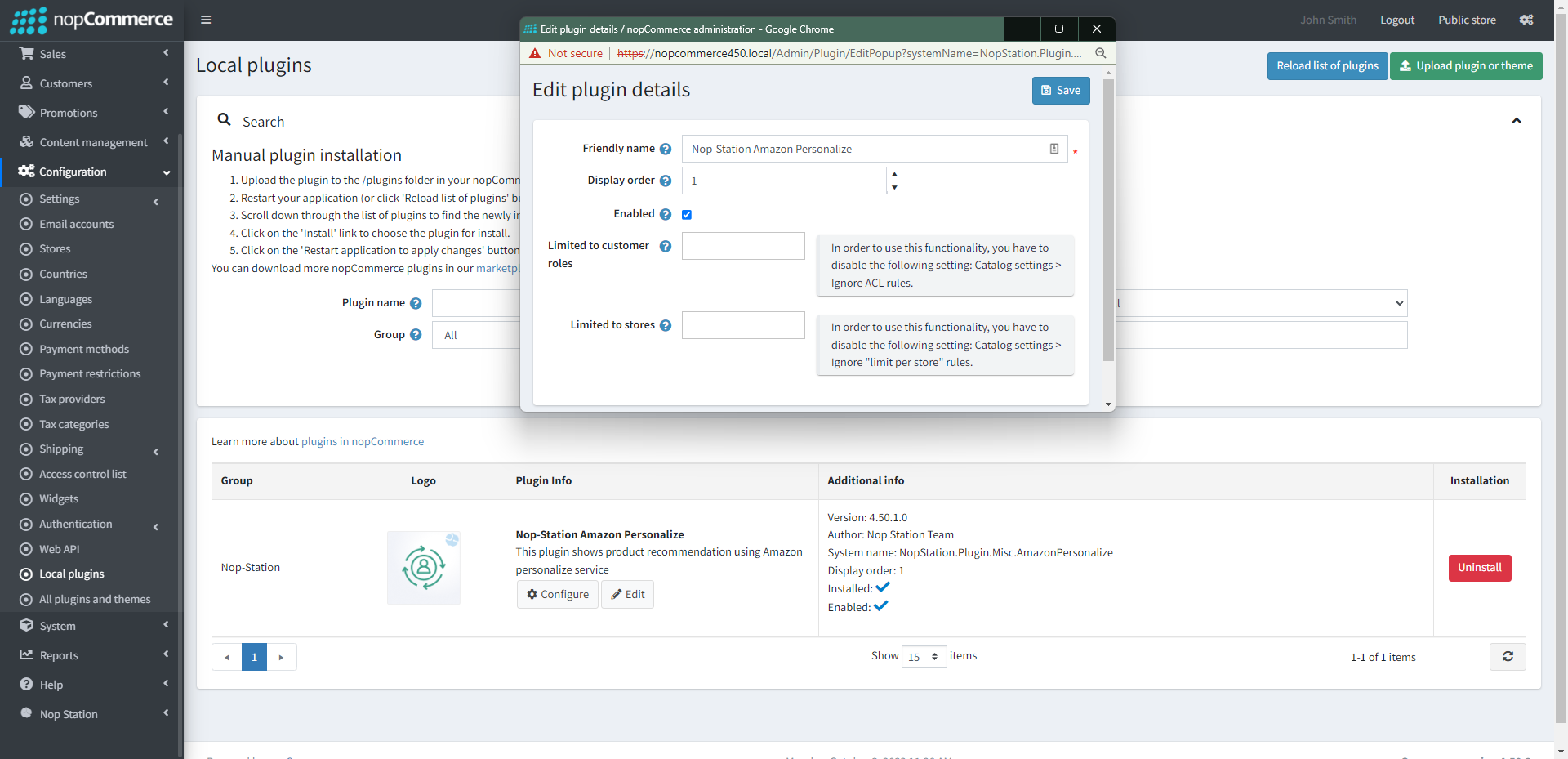1568x759 pixels.
Task: Click the Plugin name search field
Action: tap(476, 303)
